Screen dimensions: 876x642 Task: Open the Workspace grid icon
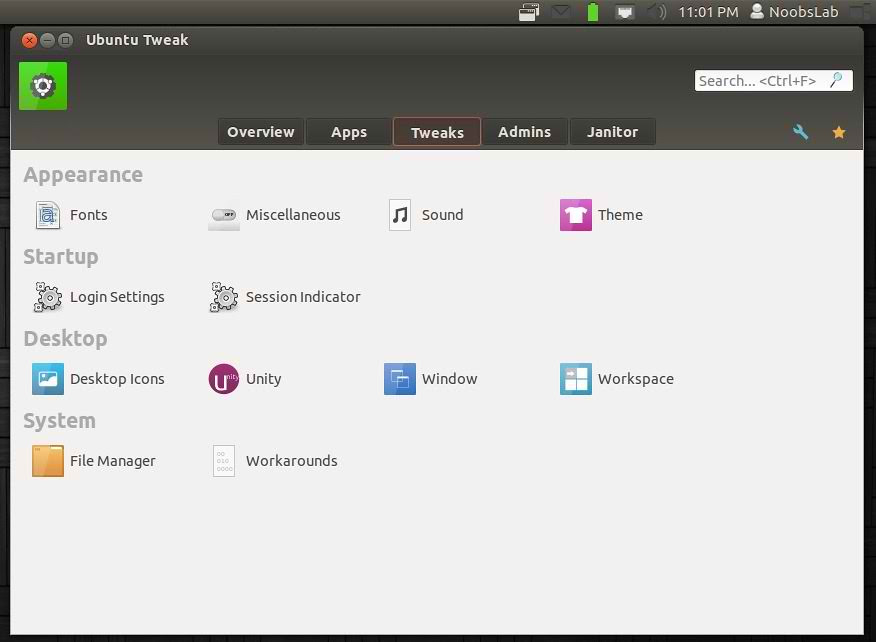tap(575, 379)
